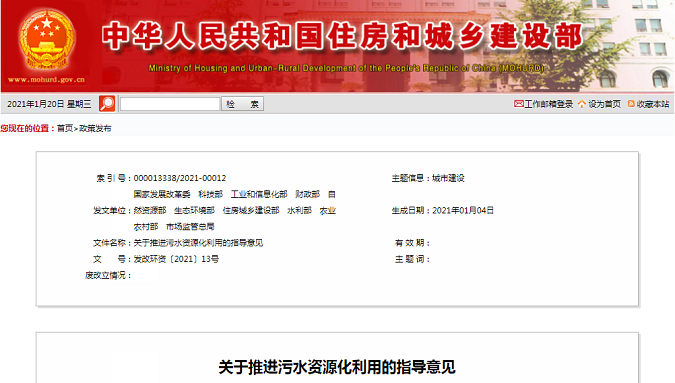The width and height of the screenshot is (675, 383).
Task: Click 生态环境部 in issuing units
Action: pos(194,210)
